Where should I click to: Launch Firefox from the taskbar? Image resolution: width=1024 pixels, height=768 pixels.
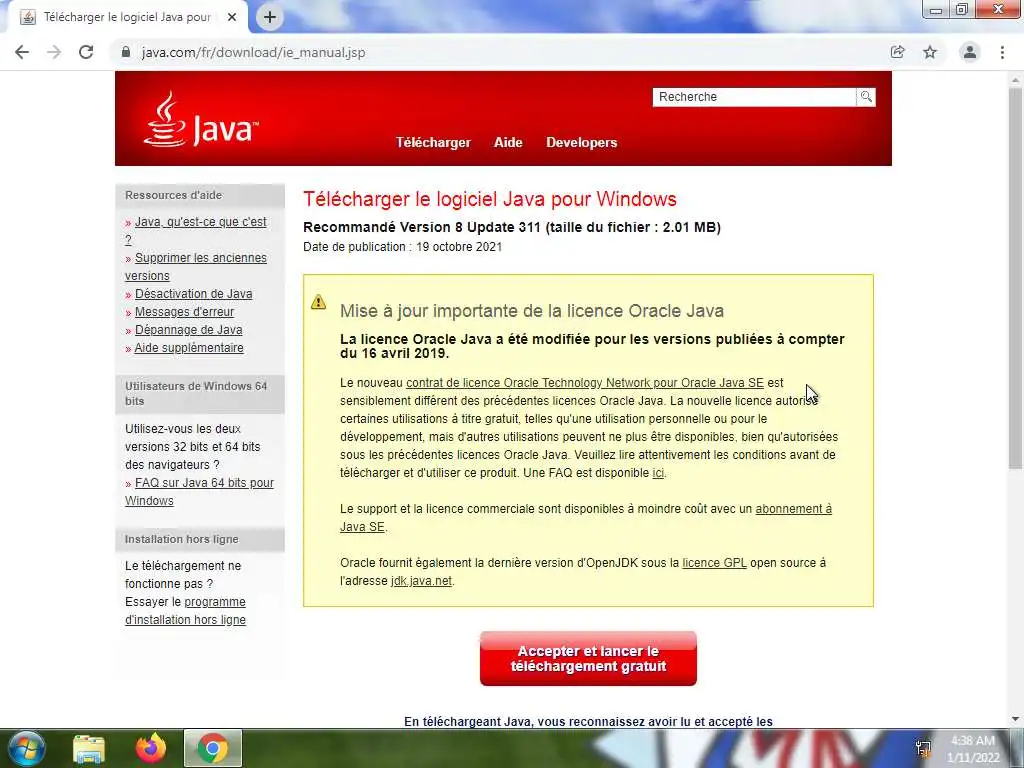click(151, 748)
